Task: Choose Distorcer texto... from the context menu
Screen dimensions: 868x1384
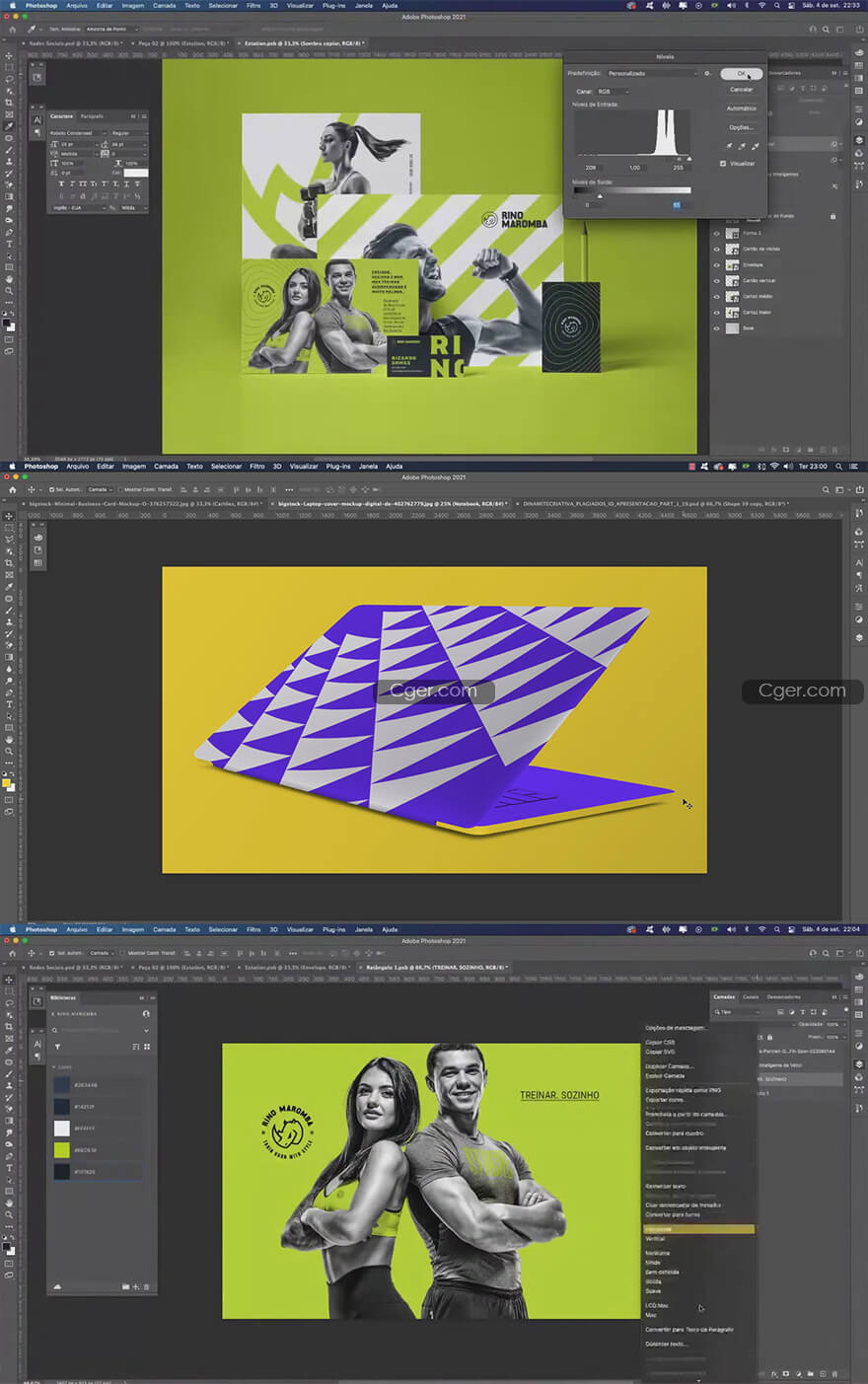Action: (x=666, y=1344)
